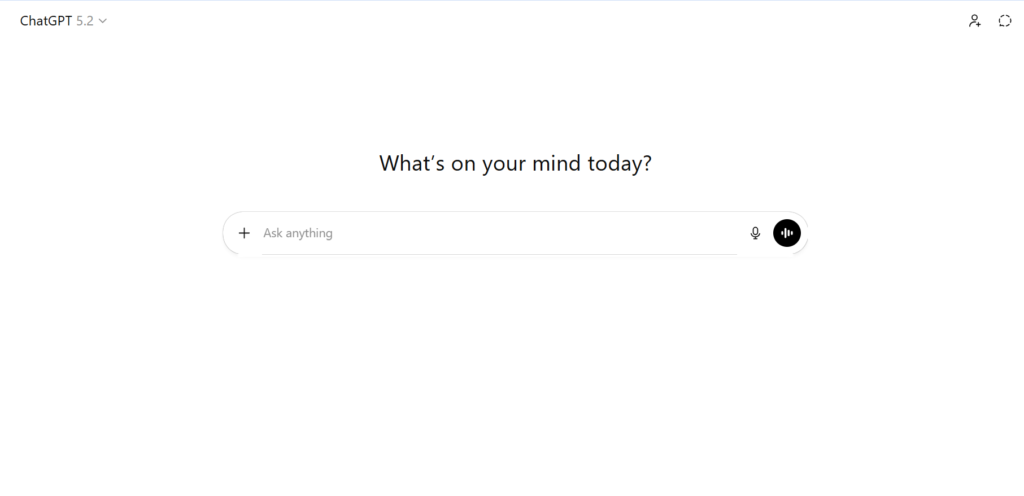Dictate a message using the mic icon
This screenshot has height=496, width=1024.
[x=755, y=233]
